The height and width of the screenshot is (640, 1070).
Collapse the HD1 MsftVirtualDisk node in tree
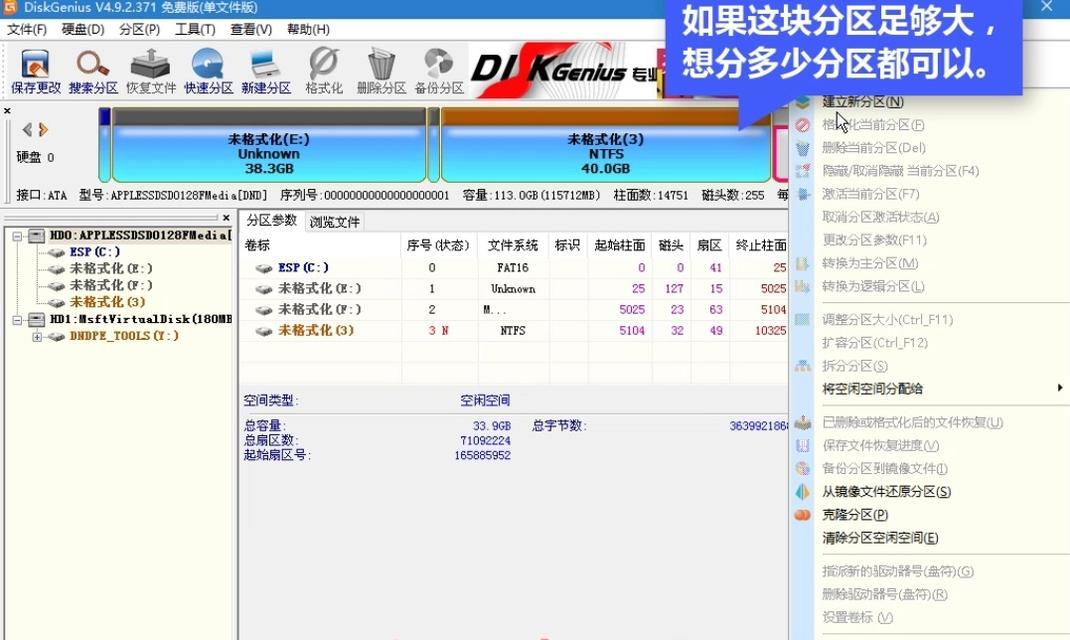[18, 320]
